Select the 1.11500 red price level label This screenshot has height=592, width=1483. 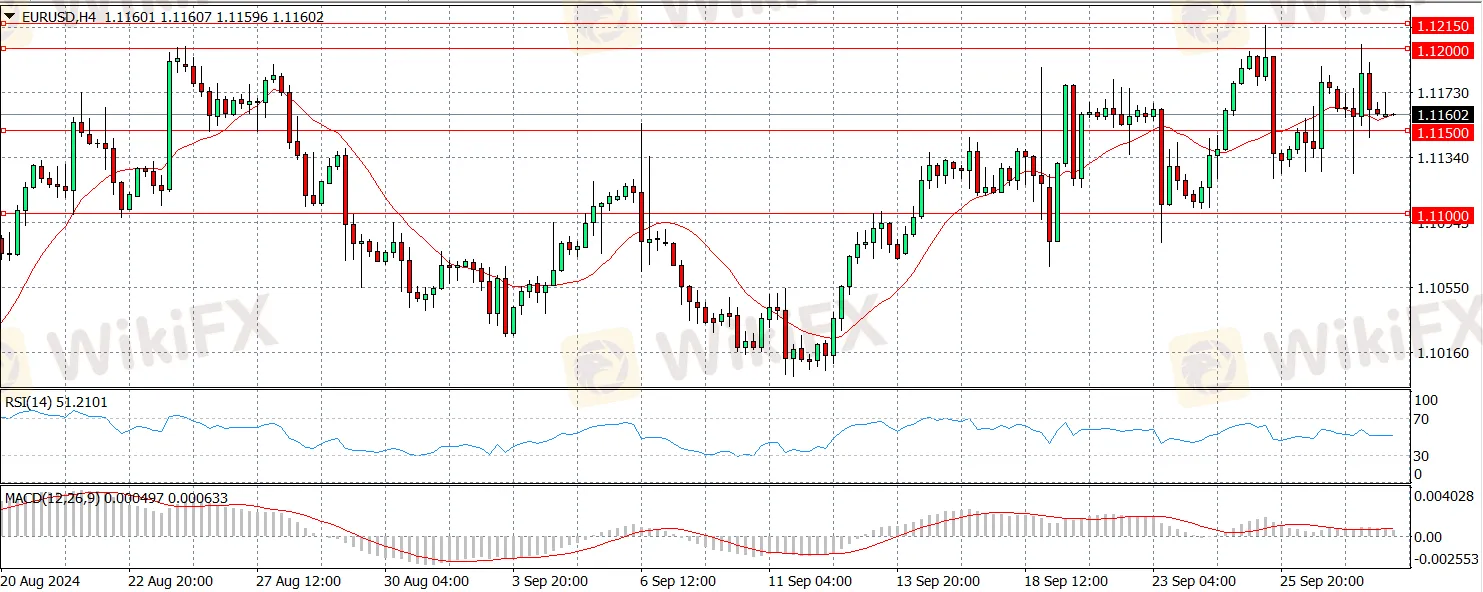(1445, 132)
